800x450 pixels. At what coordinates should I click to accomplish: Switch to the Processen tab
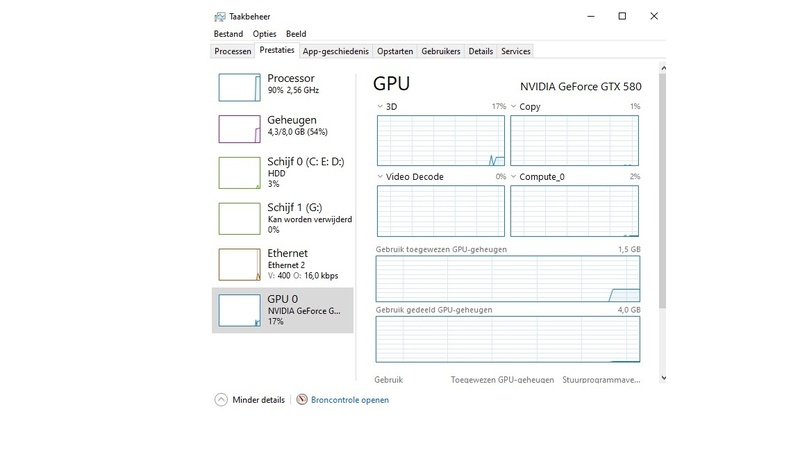click(x=233, y=51)
